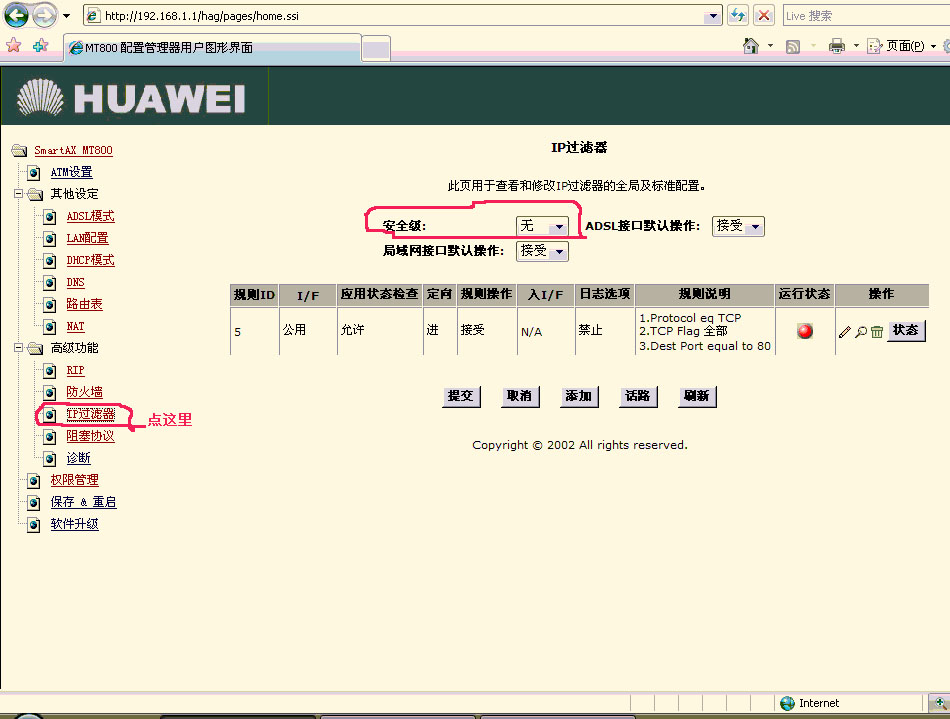Viewport: 950px width, 719px height.
Task: Open the 页面(P) browser menu
Action: pyautogui.click(x=904, y=46)
